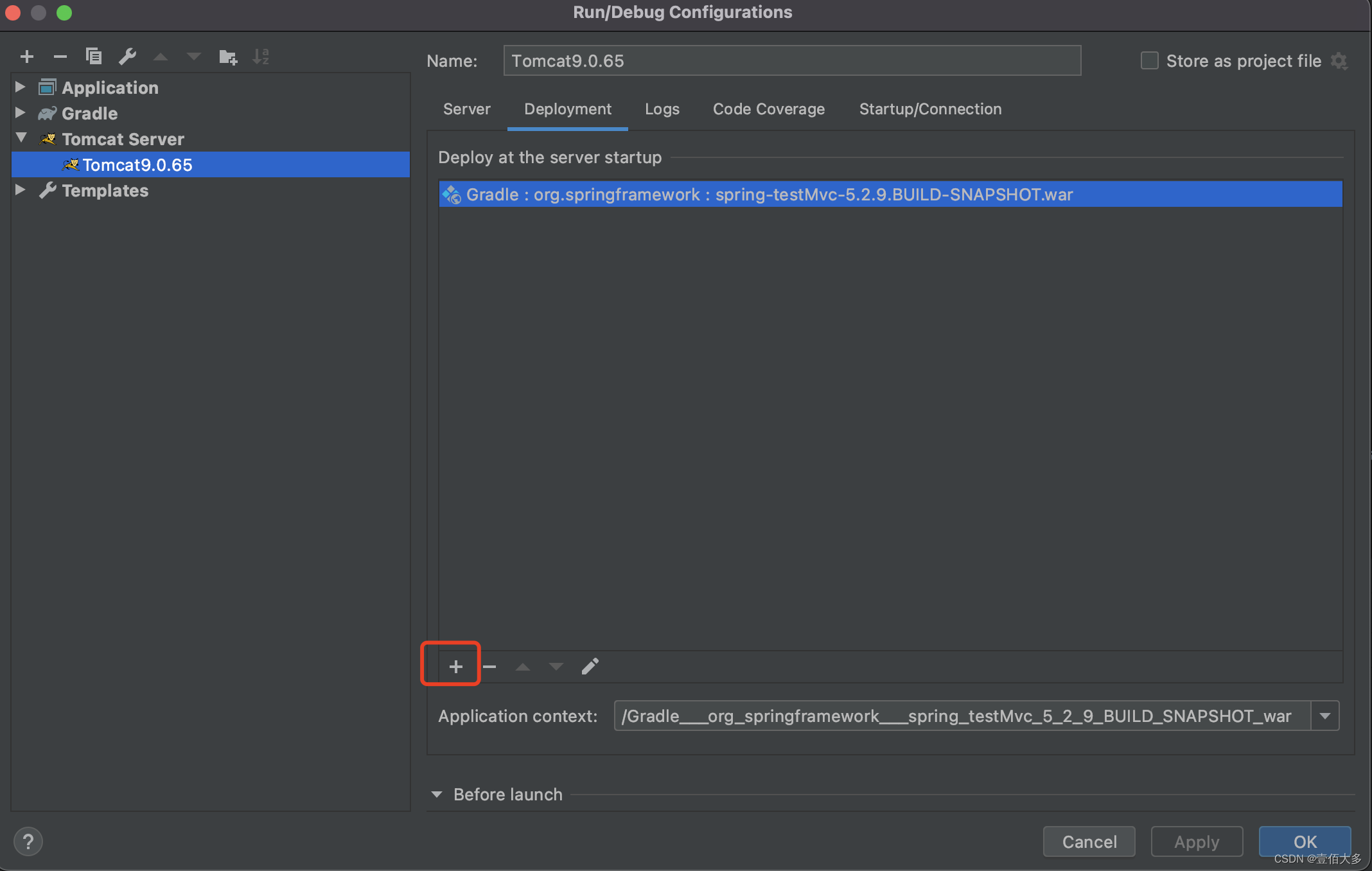This screenshot has width=1372, height=871.
Task: Select the Tomcat Server label
Action: point(123,139)
